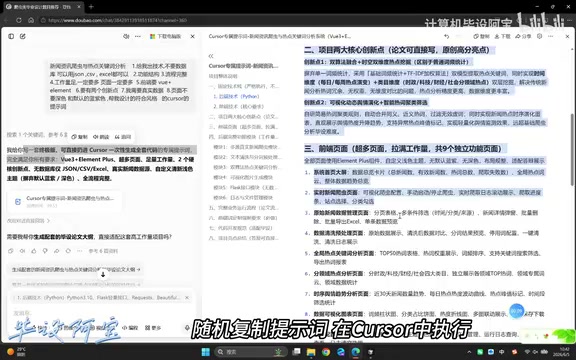Image resolution: width=576 pixels, height=360 pixels.
Task: Click the browser home icon
Action: tap(31, 20)
